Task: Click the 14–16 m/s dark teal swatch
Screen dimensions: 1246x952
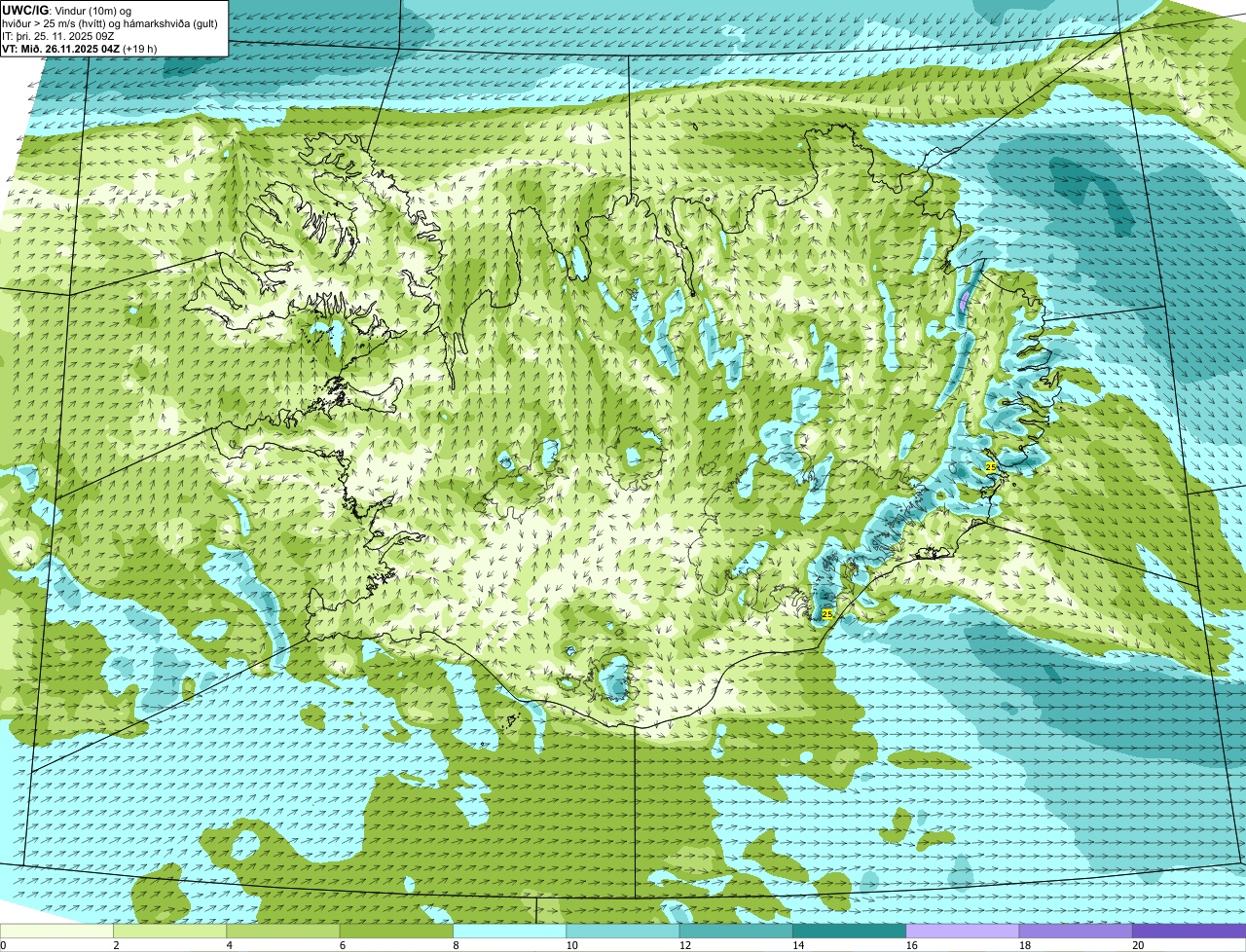Action: (x=849, y=931)
